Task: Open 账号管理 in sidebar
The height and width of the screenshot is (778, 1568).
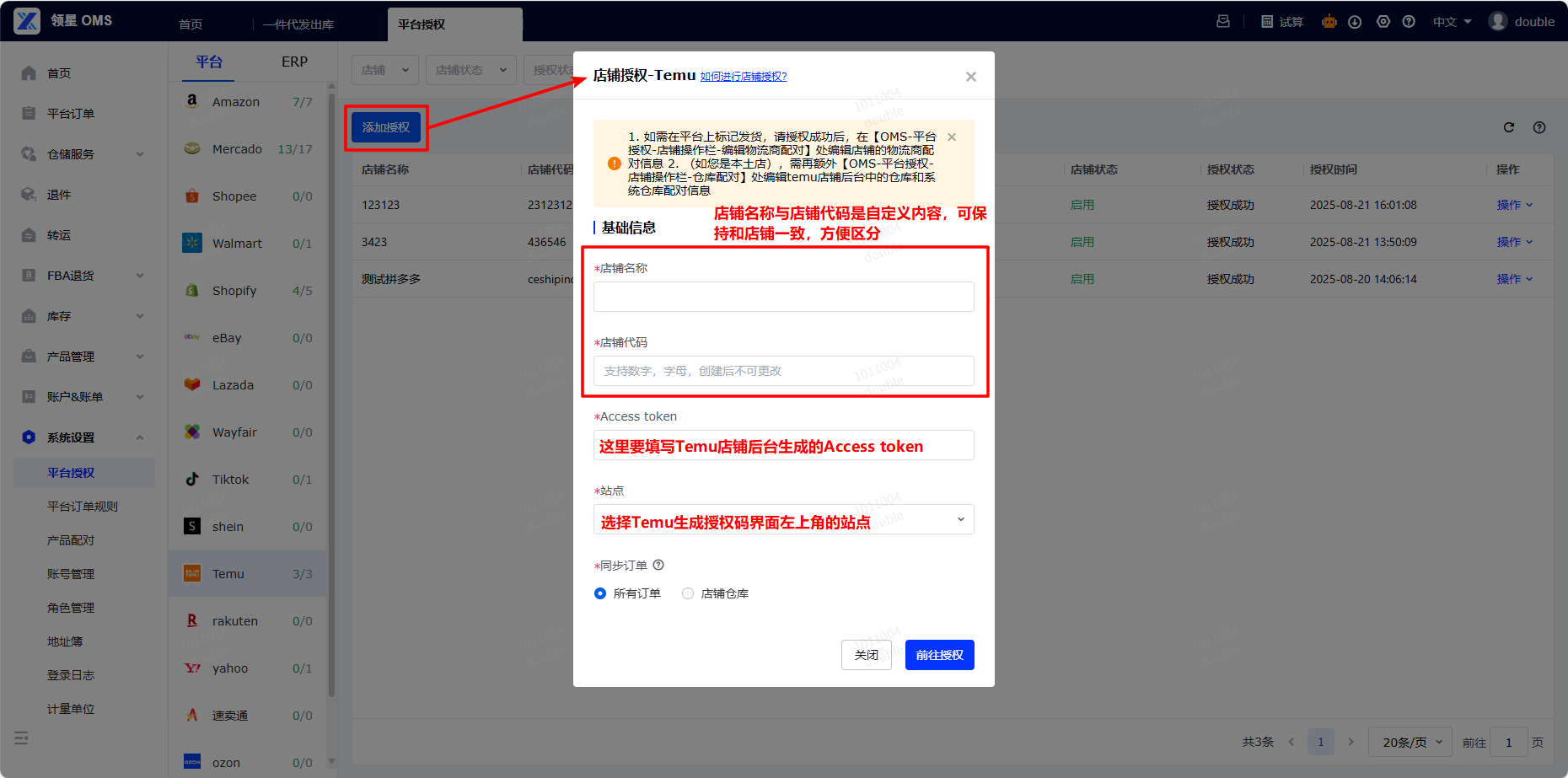Action: click(71, 574)
